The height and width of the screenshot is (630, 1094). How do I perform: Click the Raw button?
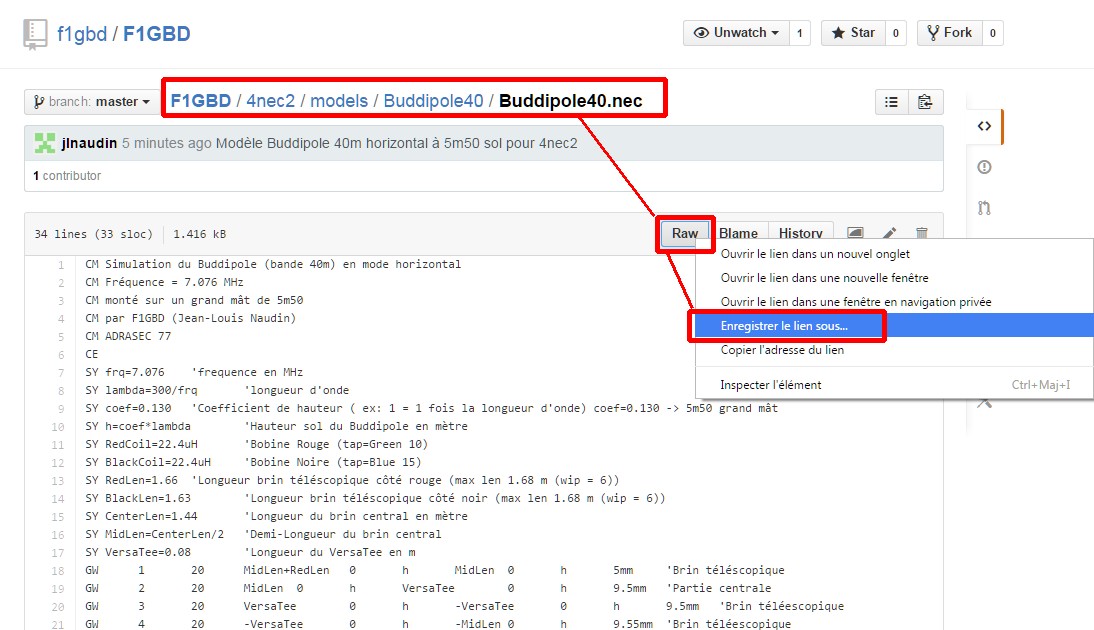coord(684,234)
